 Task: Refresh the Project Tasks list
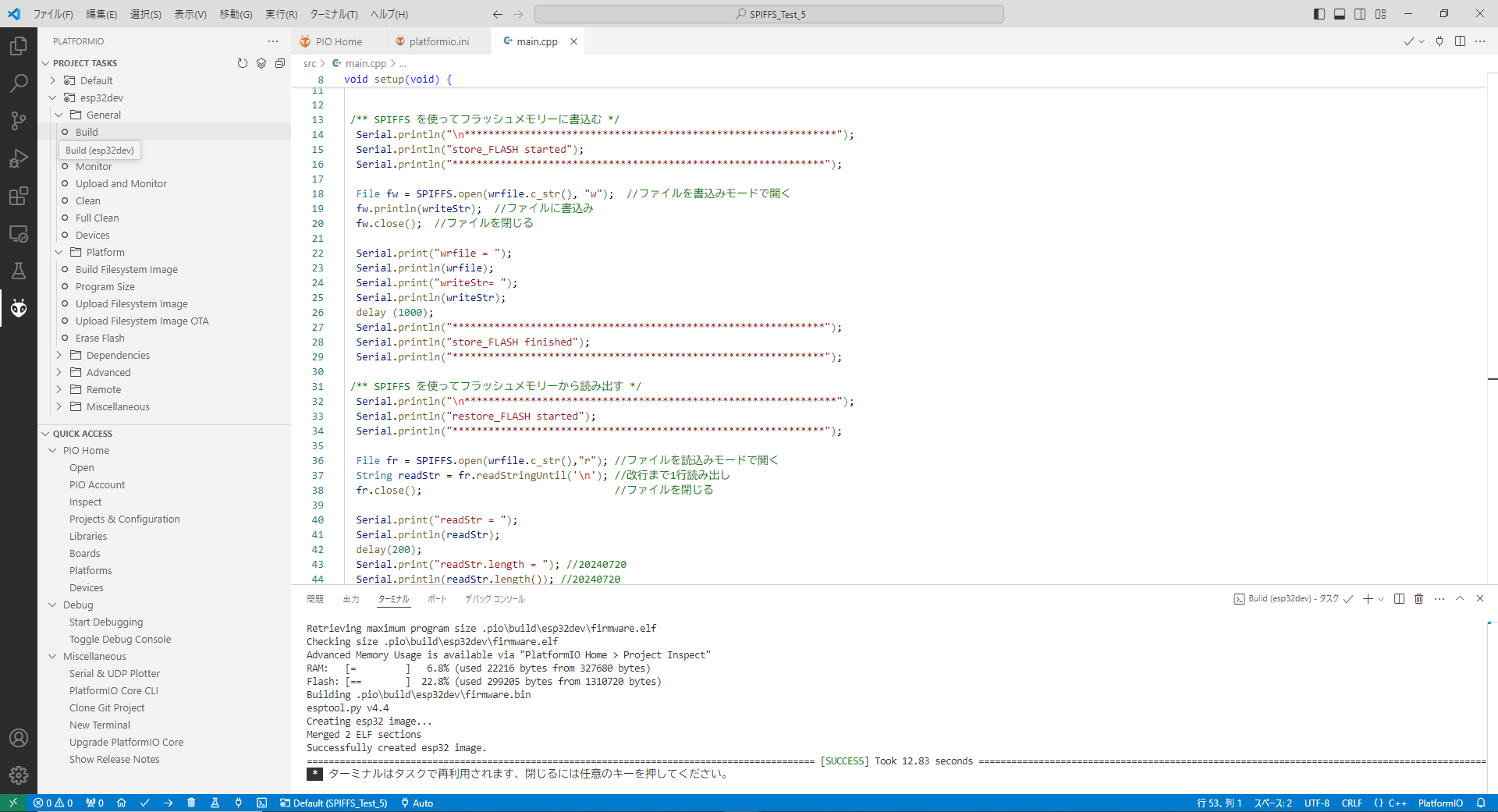[243, 63]
